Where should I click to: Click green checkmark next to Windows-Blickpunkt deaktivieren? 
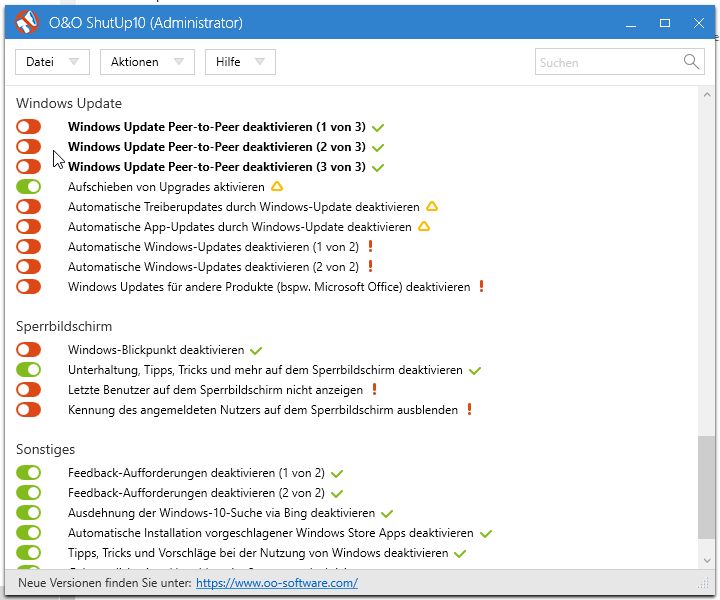(256, 351)
